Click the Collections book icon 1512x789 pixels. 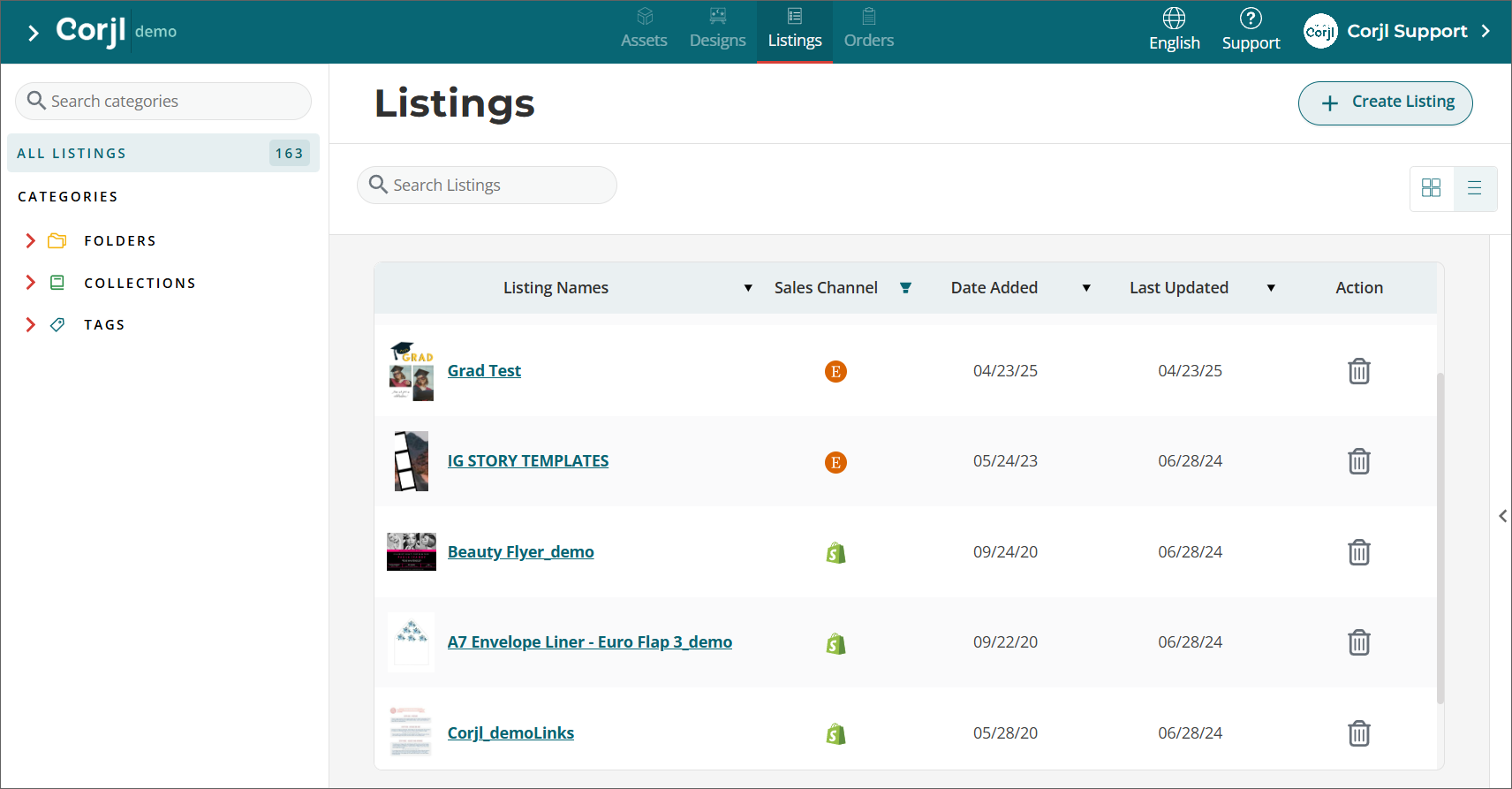(57, 283)
